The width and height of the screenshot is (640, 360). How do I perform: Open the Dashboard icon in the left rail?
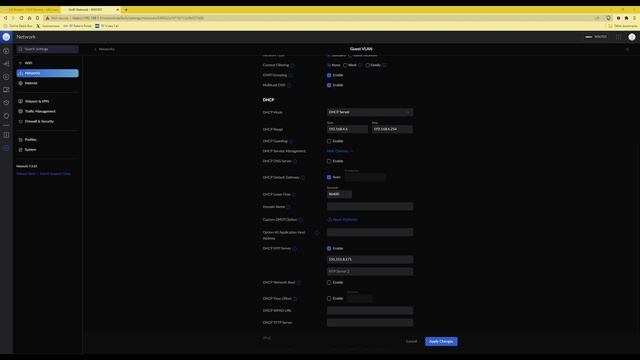pos(6,51)
